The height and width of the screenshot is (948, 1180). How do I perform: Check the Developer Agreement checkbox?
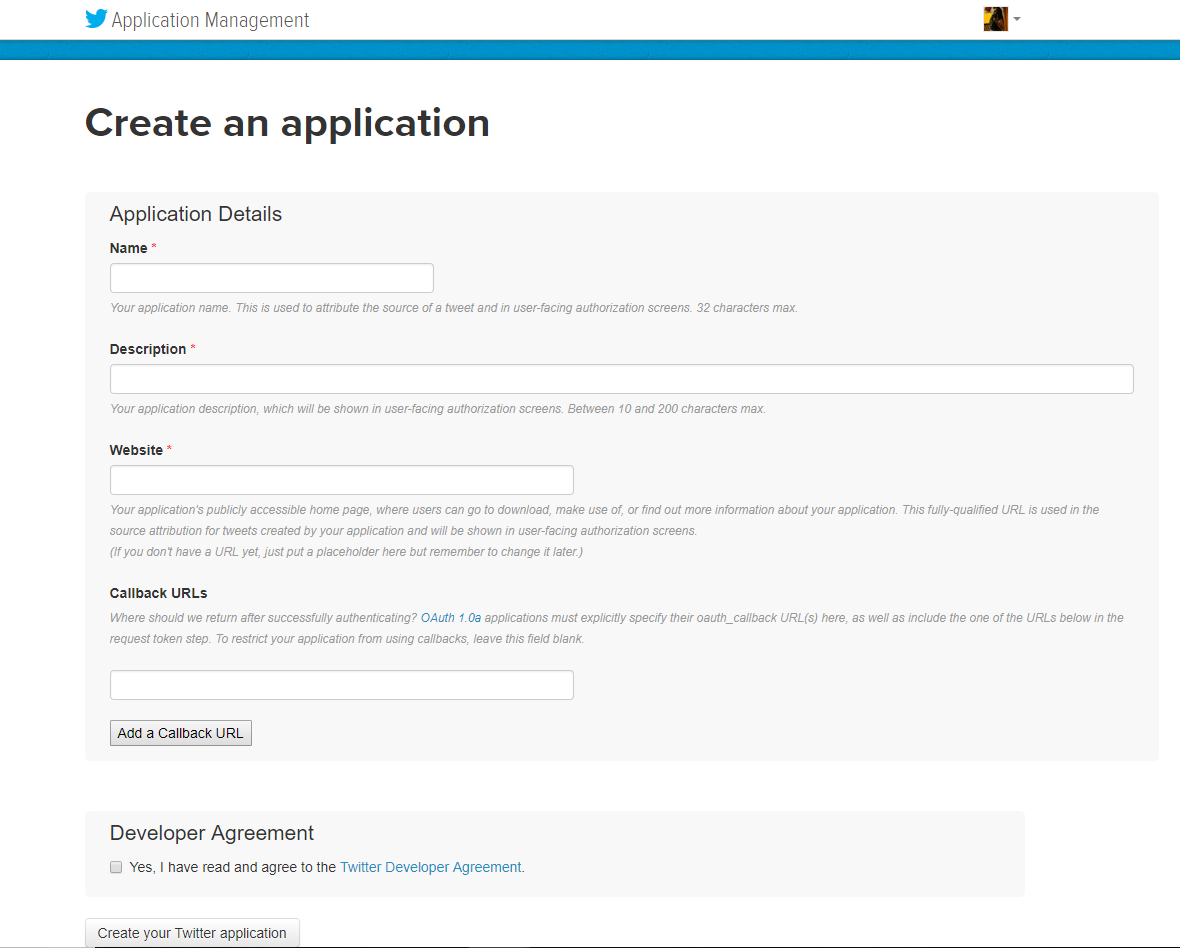(x=116, y=867)
